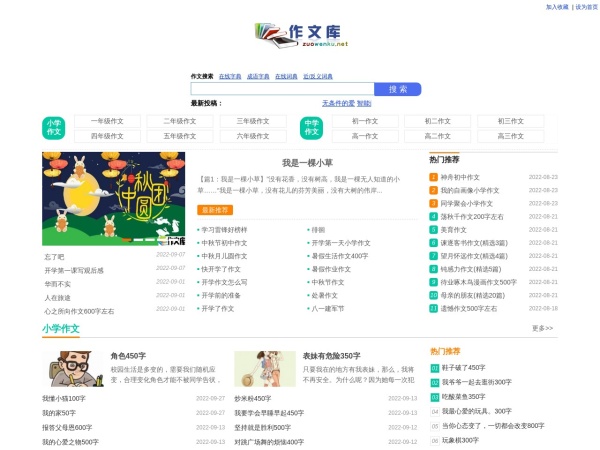Open the 成语字典 link
Screen dimensions: 600x450
pyautogui.click(x=258, y=77)
